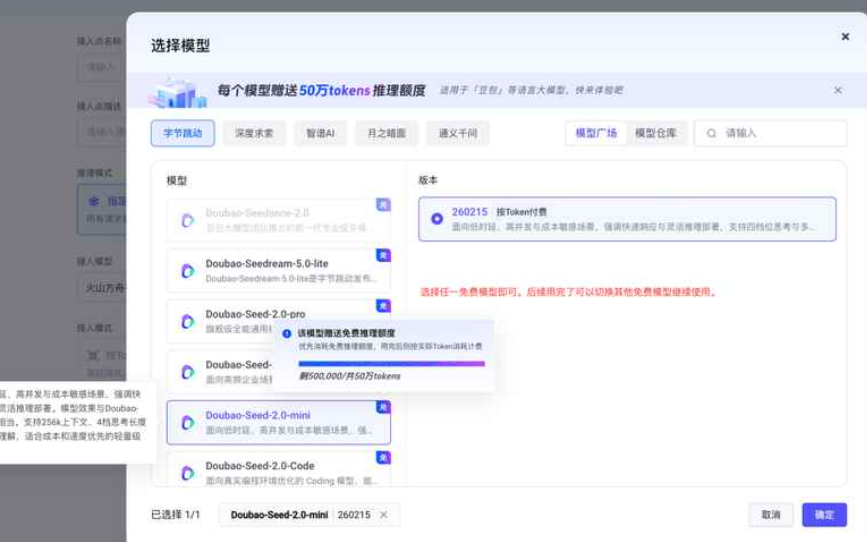Click the Doubao-Seedance-2.0 logo icon
The image size is (867, 542).
(x=187, y=220)
